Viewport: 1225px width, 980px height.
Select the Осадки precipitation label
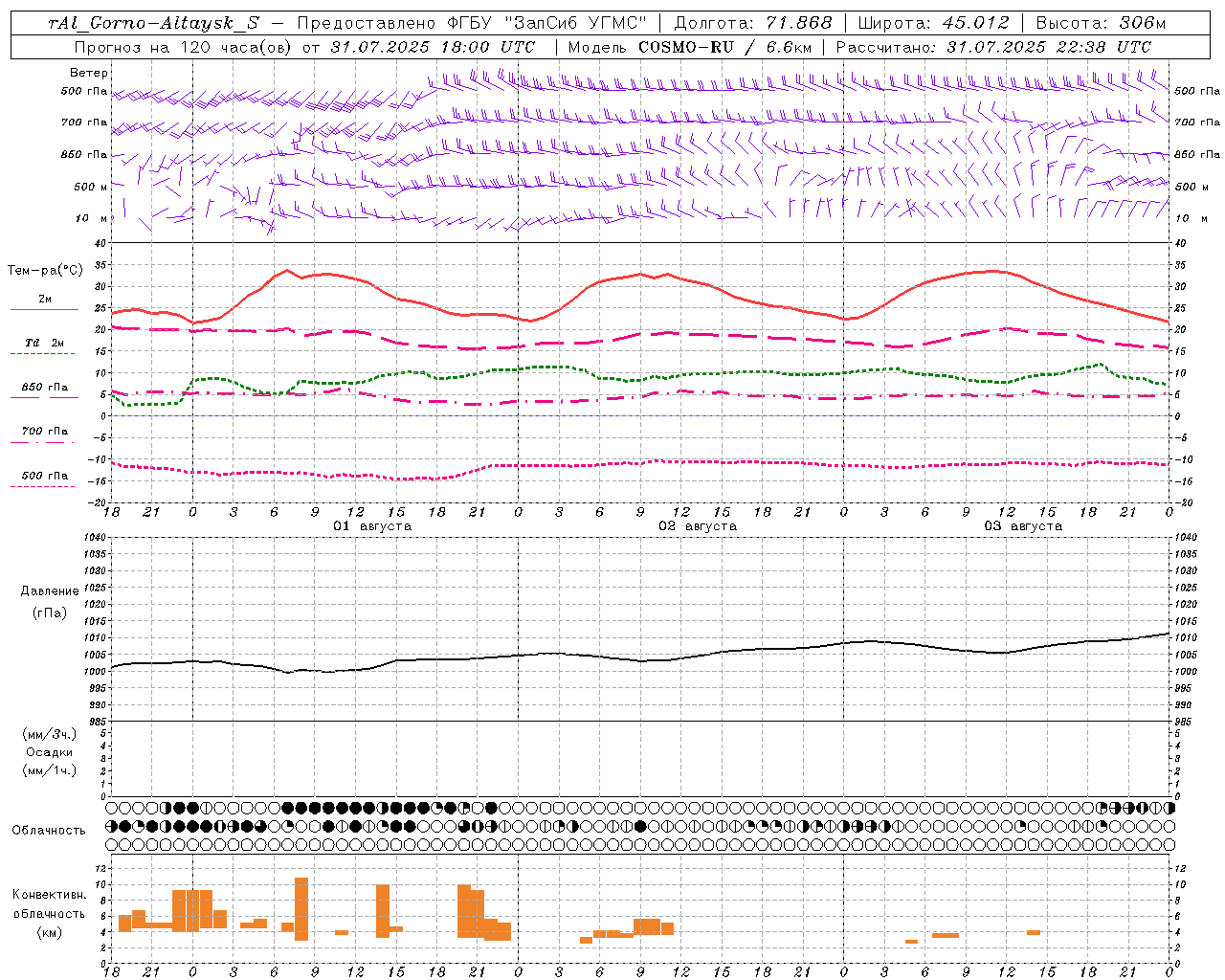[x=50, y=752]
